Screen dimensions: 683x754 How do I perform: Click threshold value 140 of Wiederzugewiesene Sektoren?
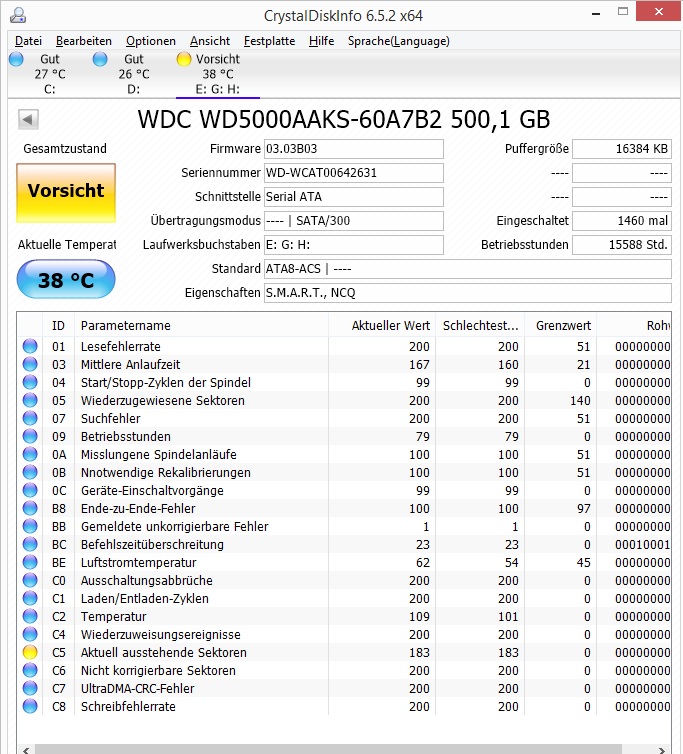click(x=580, y=401)
